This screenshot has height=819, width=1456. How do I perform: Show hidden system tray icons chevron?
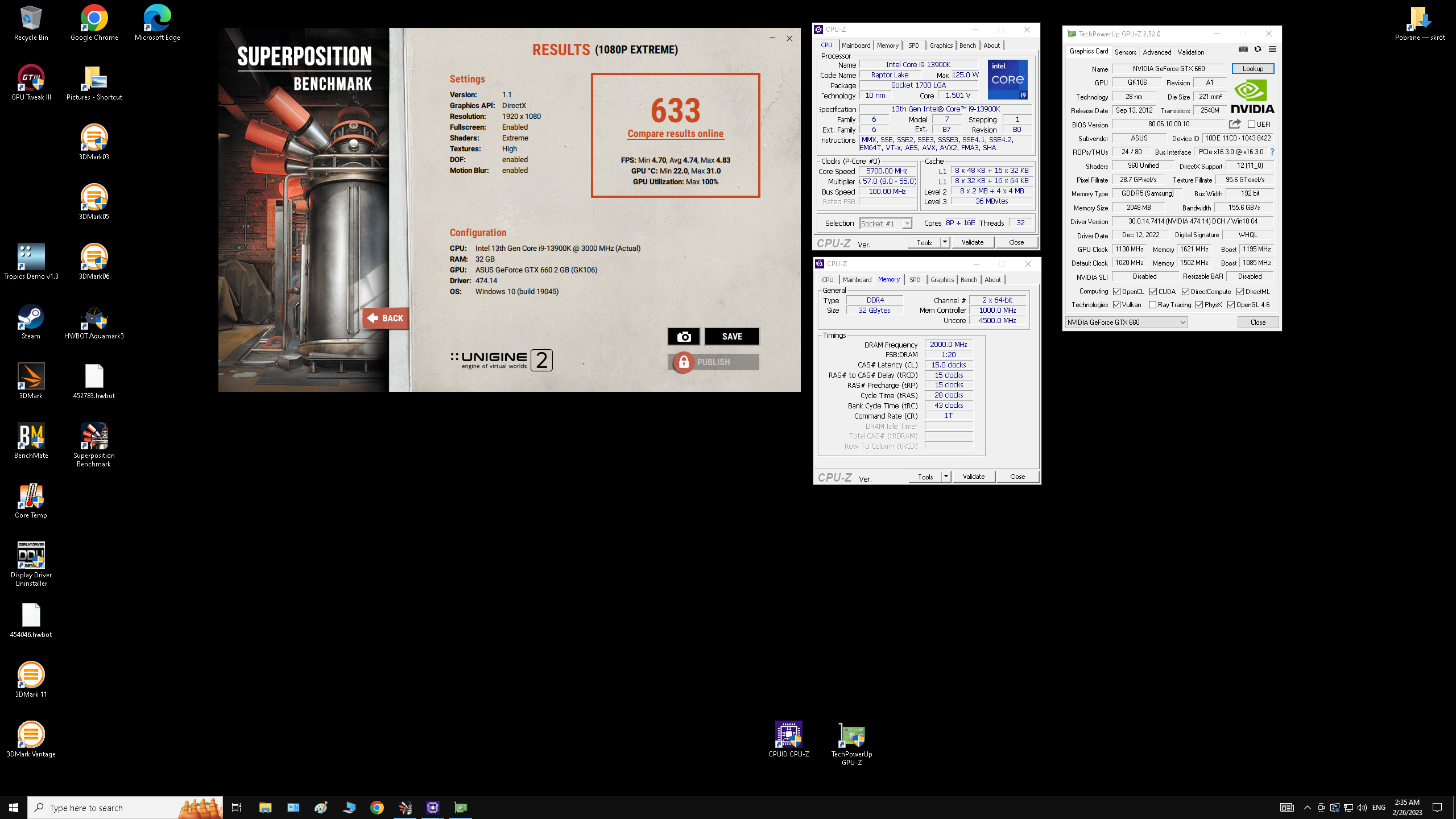[1307, 808]
